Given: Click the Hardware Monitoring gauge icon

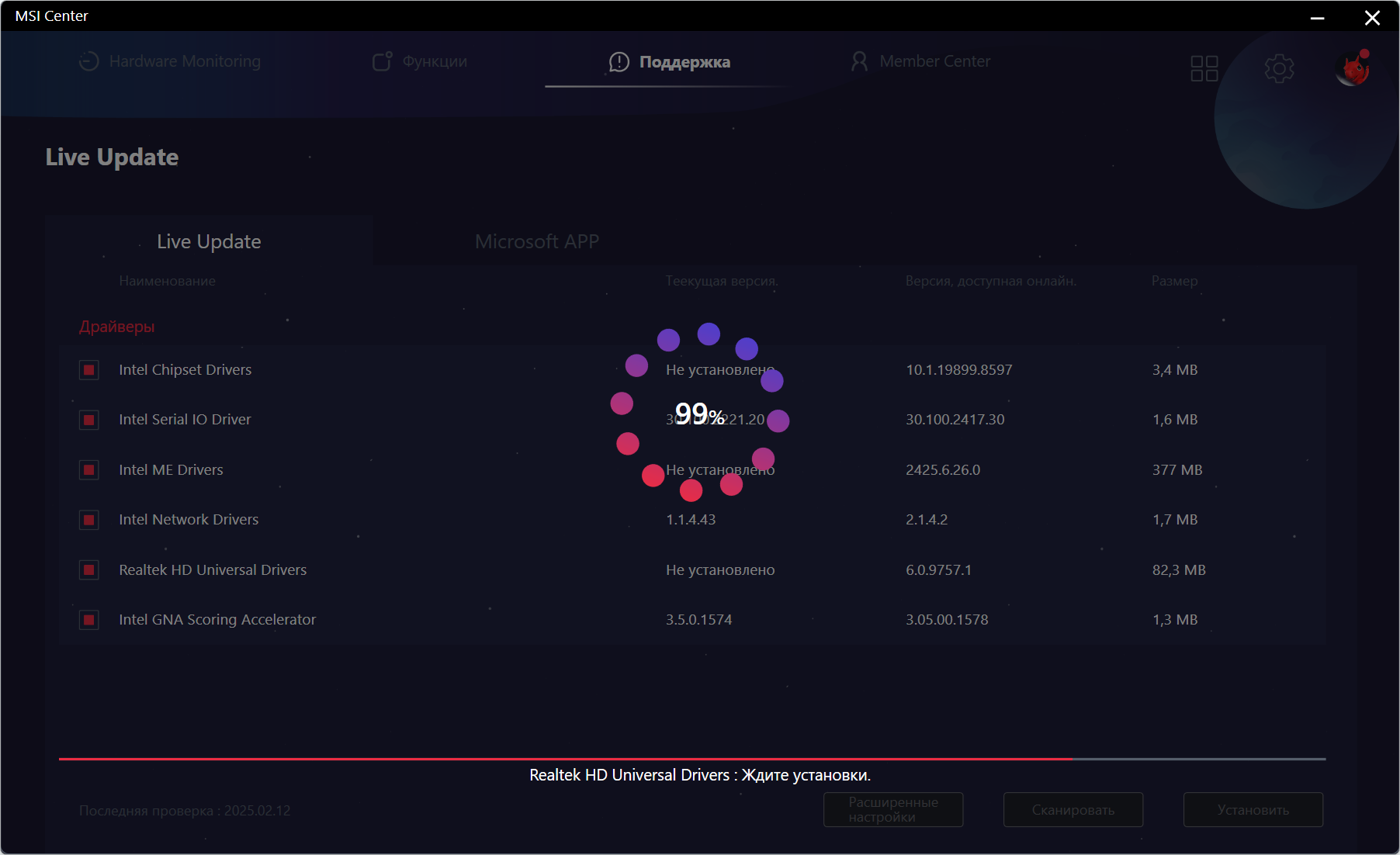Looking at the screenshot, I should point(89,61).
